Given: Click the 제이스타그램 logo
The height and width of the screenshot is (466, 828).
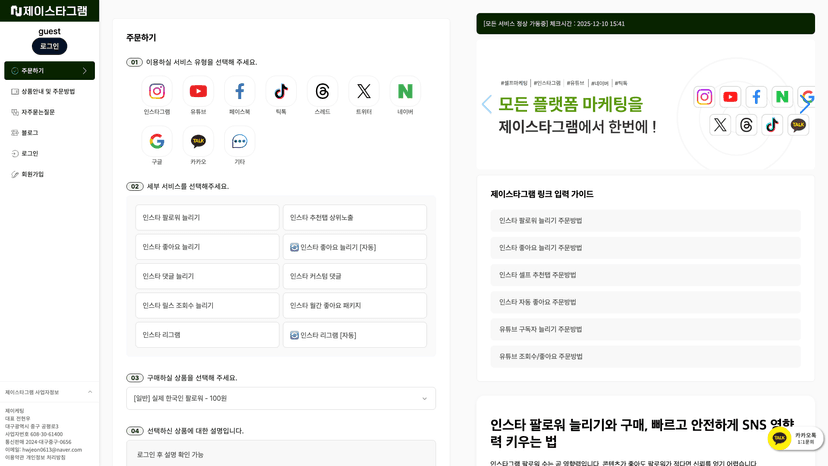Looking at the screenshot, I should tap(49, 11).
